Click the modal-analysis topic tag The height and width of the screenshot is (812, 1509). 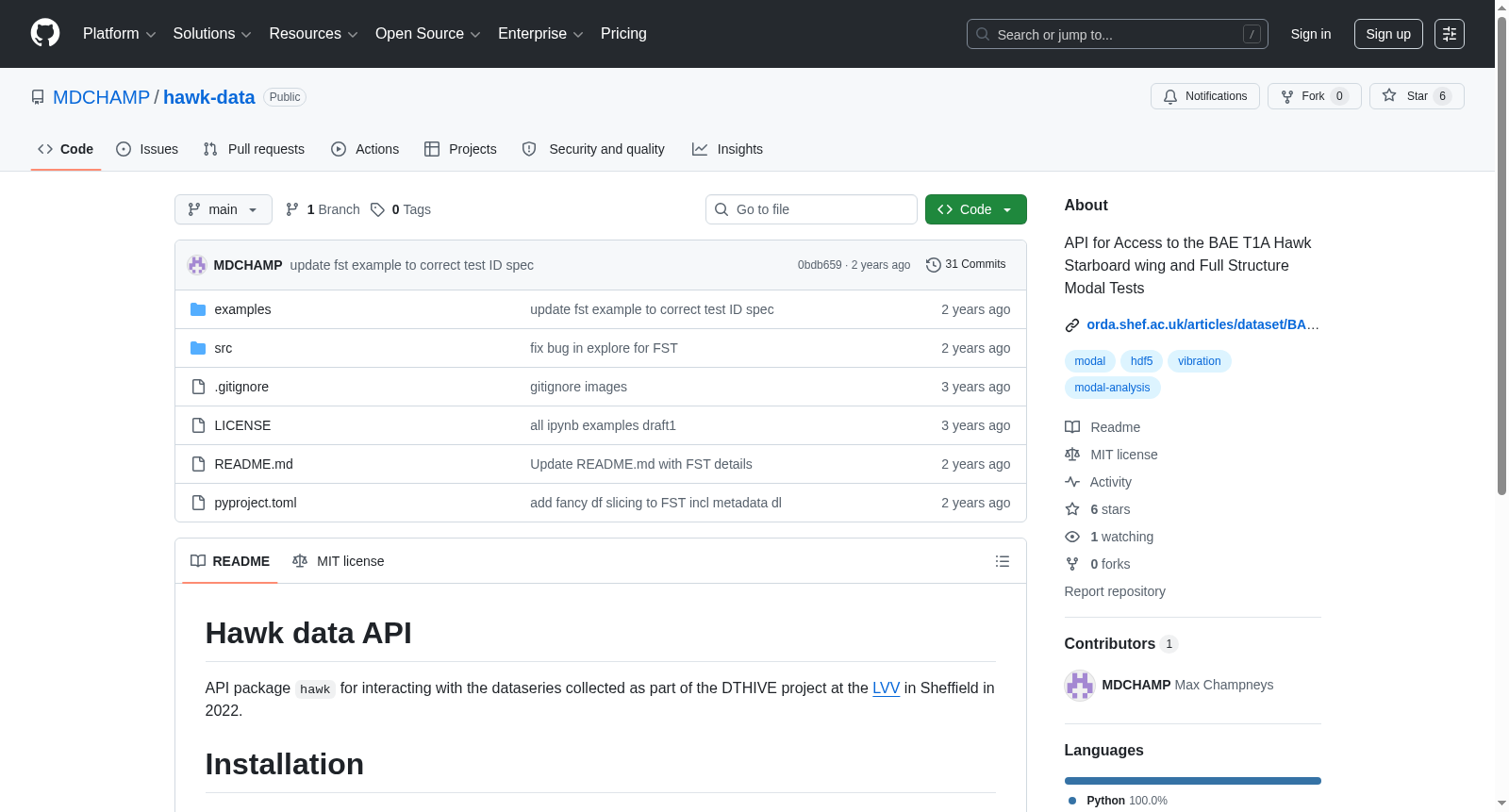click(1113, 388)
